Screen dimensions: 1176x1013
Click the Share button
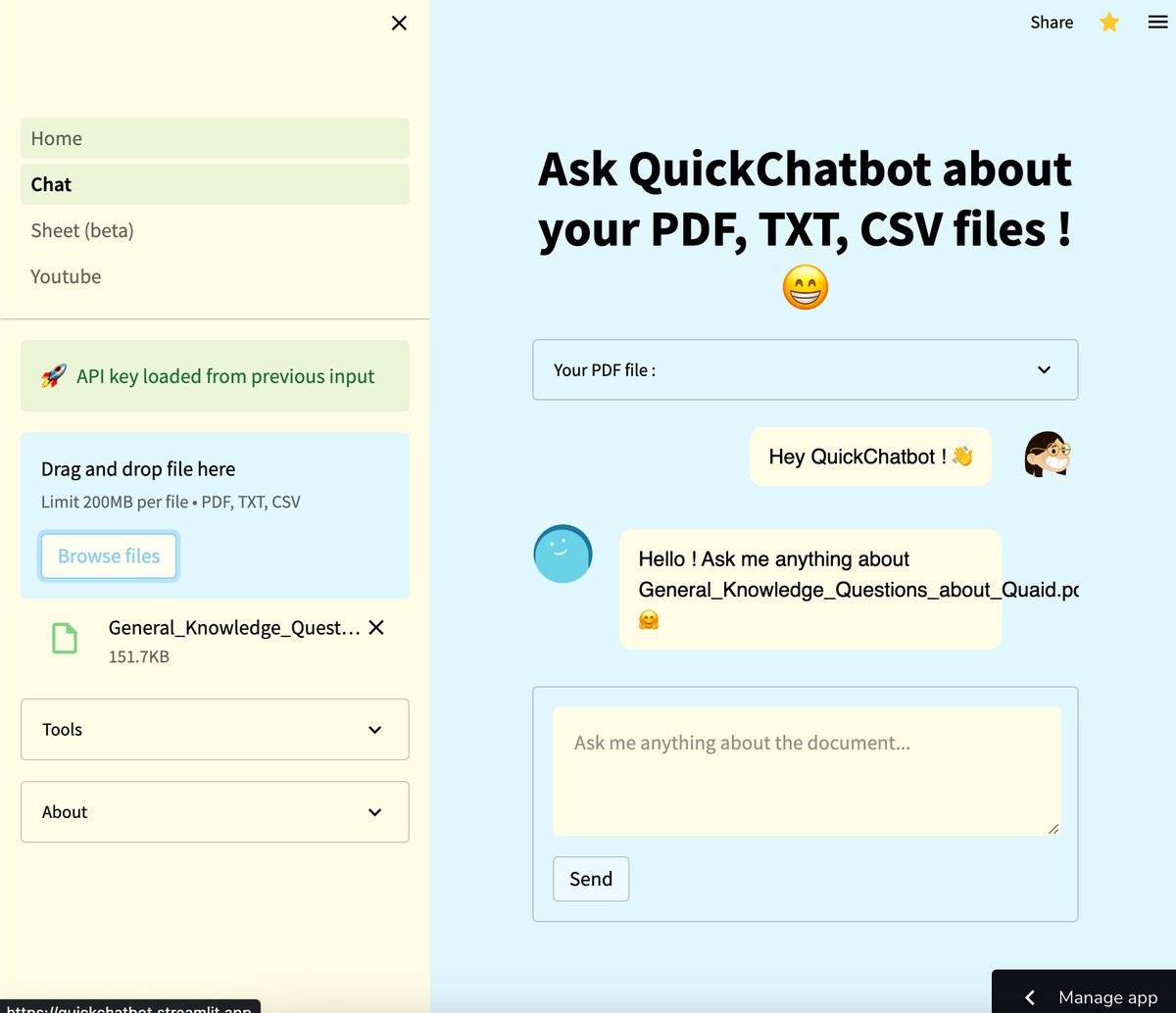point(1052,22)
